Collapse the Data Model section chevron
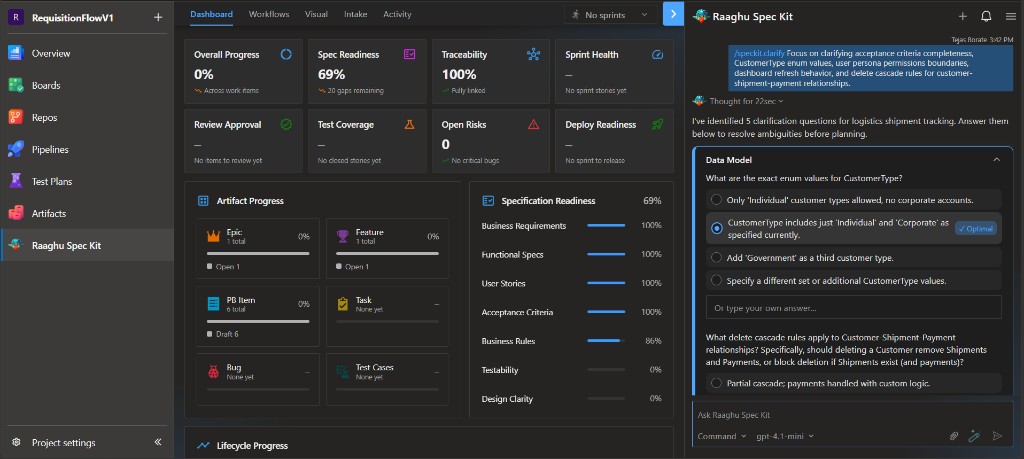The height and width of the screenshot is (459, 1024). pos(996,159)
